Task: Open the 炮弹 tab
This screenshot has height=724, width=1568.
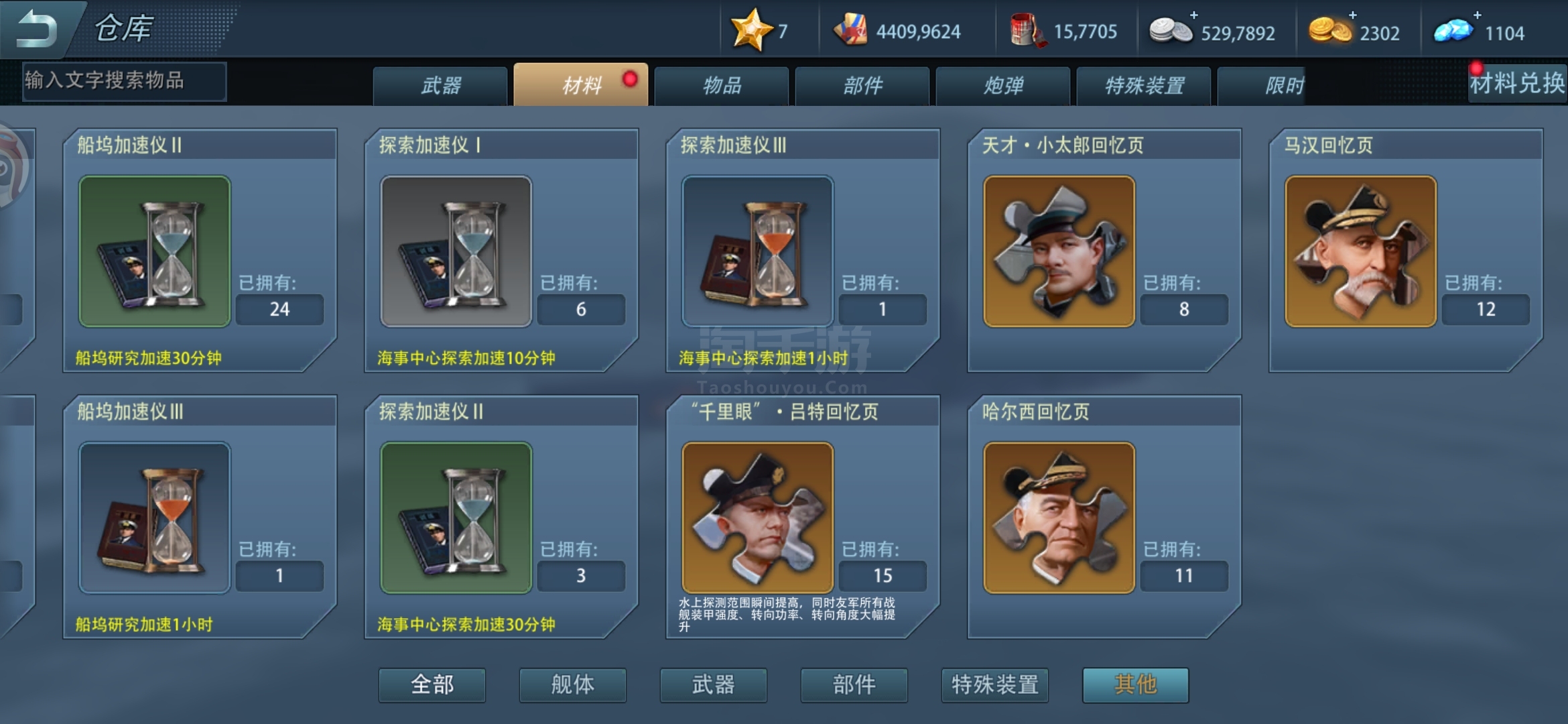Action: click(x=1003, y=85)
